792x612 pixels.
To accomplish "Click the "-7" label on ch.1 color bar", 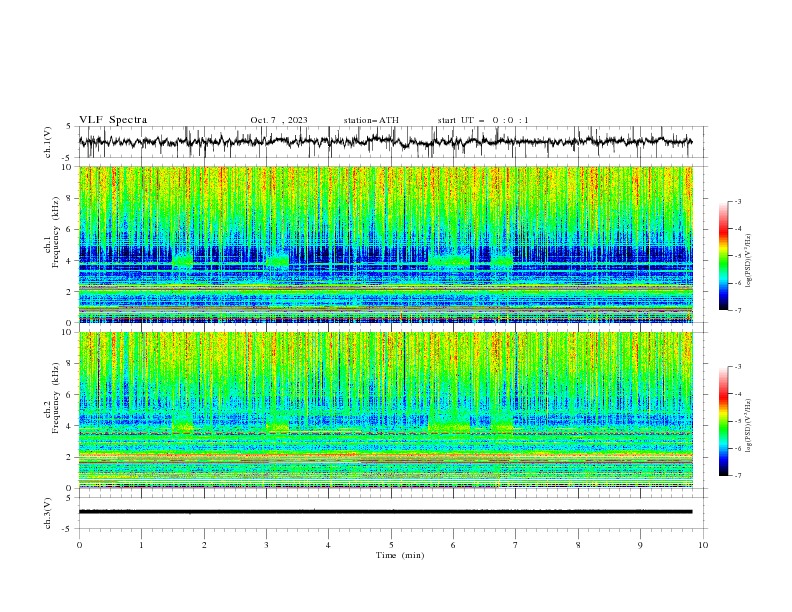I will pos(738,310).
